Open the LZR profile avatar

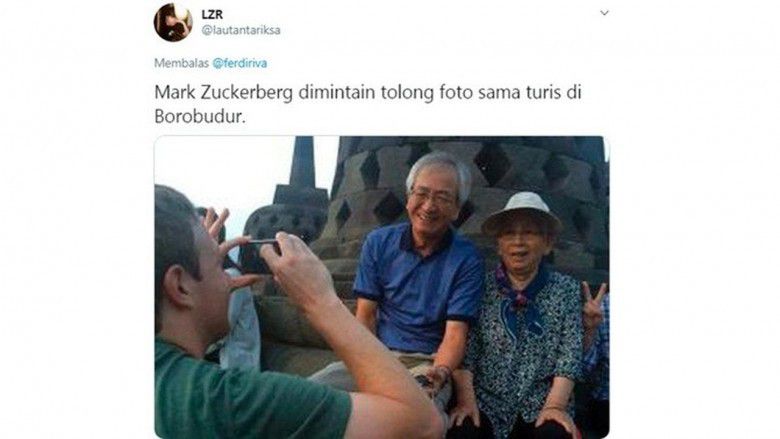tap(173, 22)
